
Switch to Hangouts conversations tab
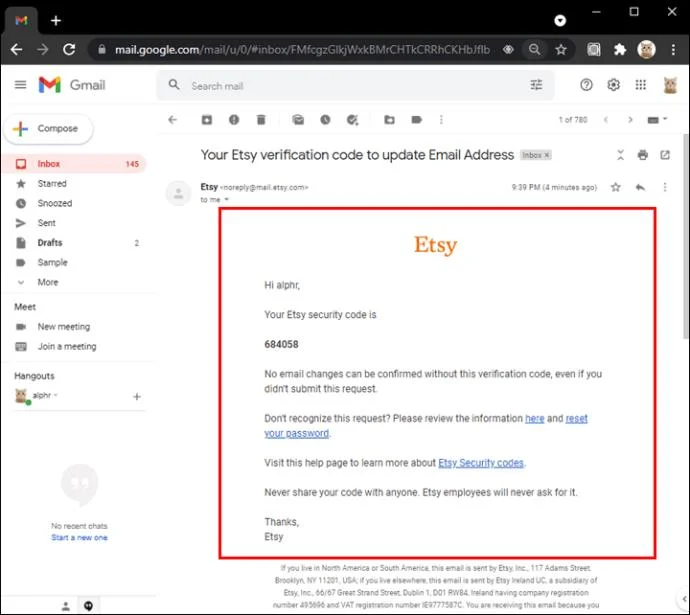(x=88, y=606)
